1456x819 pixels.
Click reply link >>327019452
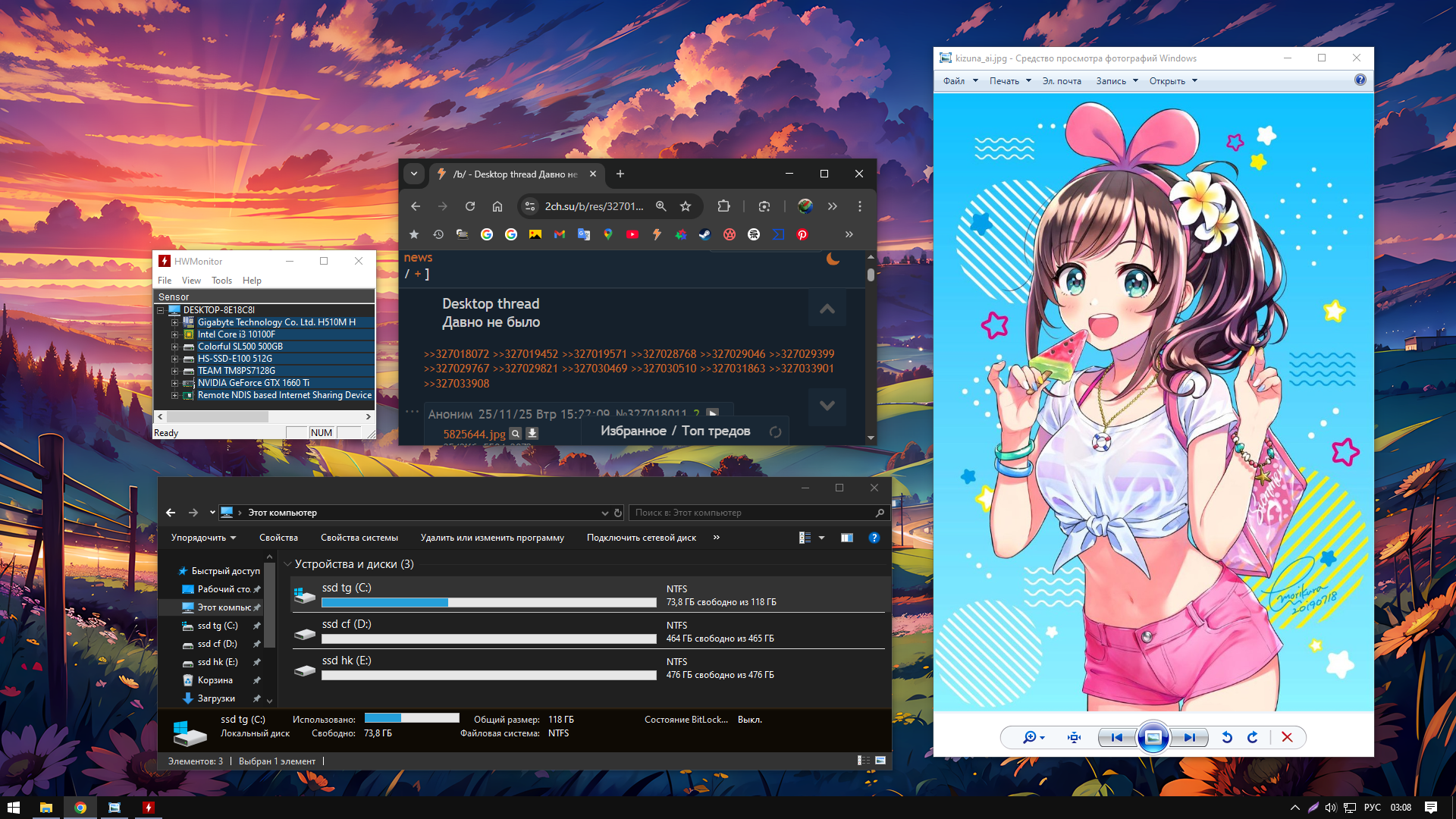point(525,354)
